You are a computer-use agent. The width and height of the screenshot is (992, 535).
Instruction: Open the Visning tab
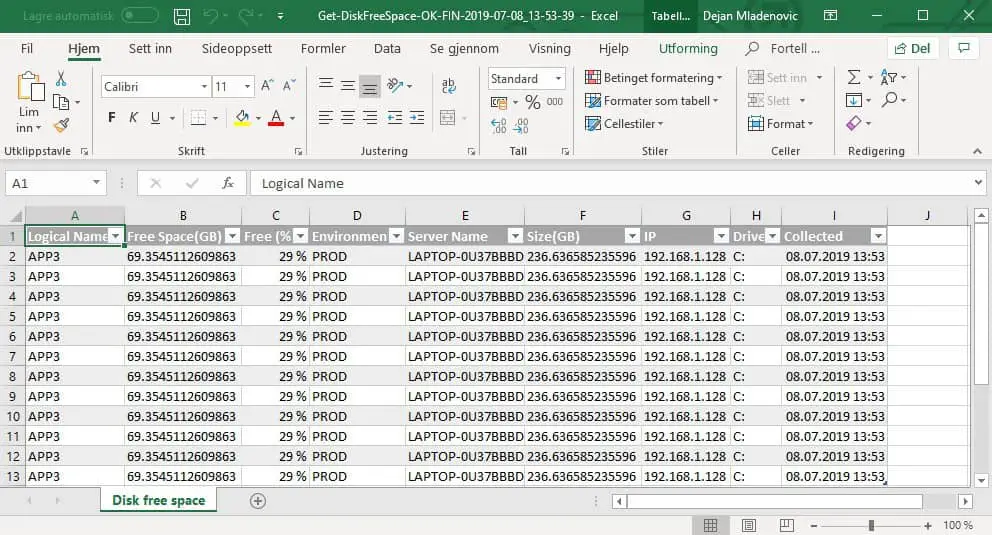click(x=549, y=49)
